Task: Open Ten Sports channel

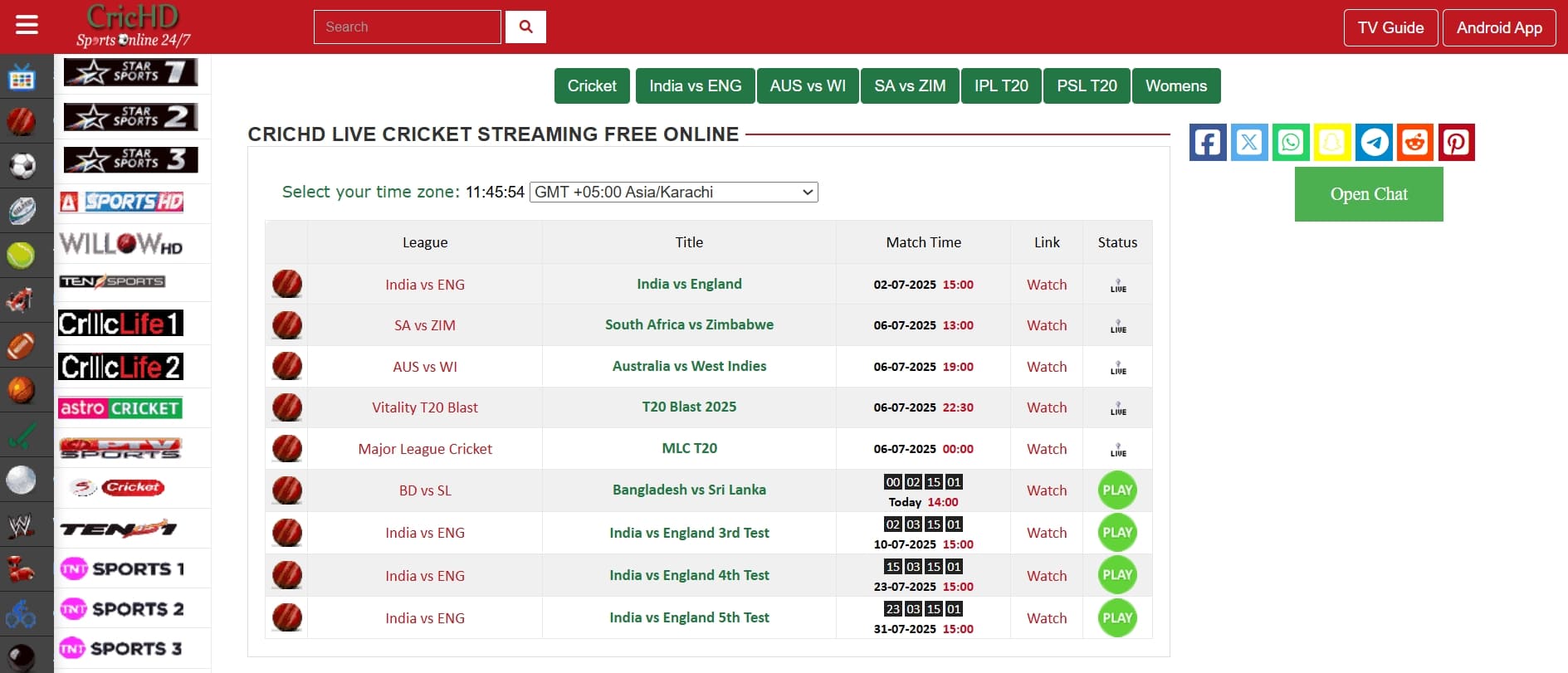Action: 113,281
